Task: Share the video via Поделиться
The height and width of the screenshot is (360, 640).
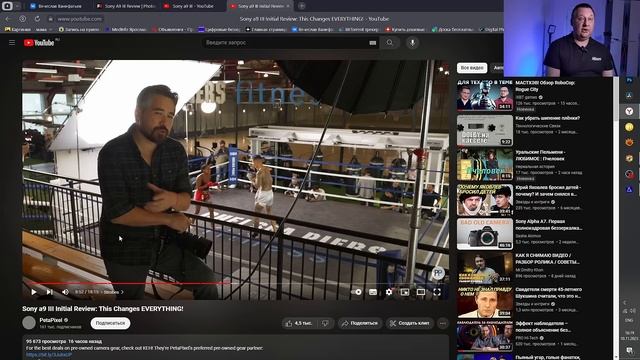Action: (x=360, y=323)
